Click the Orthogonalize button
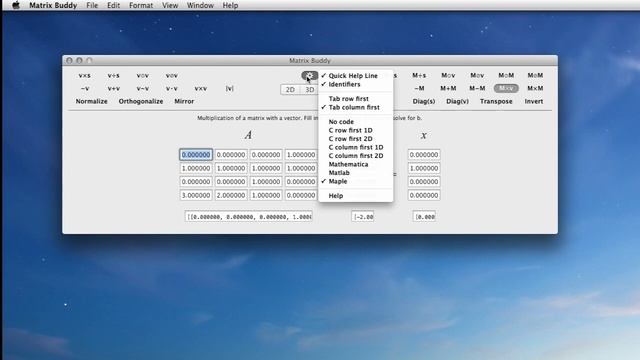 [141, 101]
